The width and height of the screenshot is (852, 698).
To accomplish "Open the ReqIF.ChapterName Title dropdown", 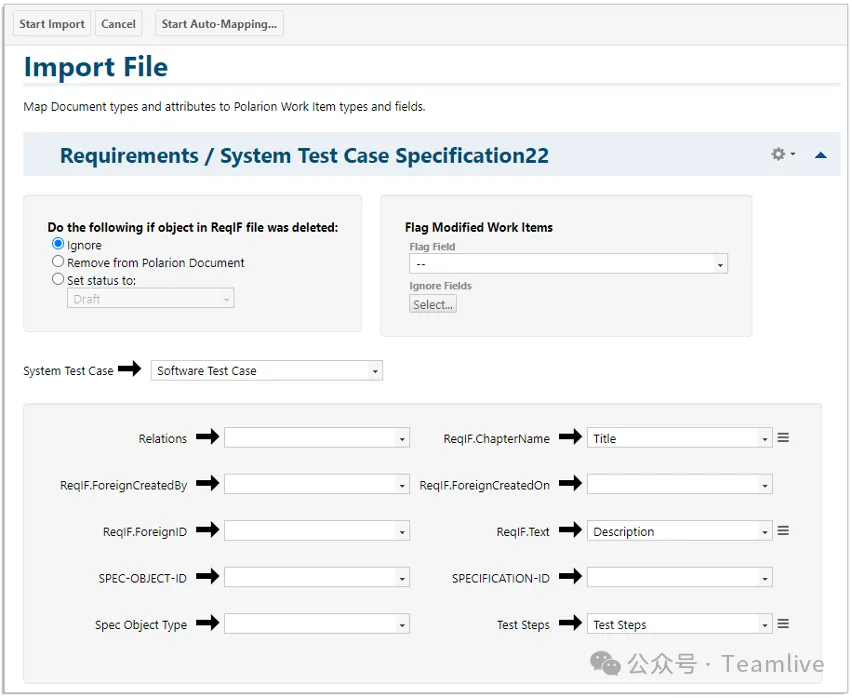I will click(679, 438).
